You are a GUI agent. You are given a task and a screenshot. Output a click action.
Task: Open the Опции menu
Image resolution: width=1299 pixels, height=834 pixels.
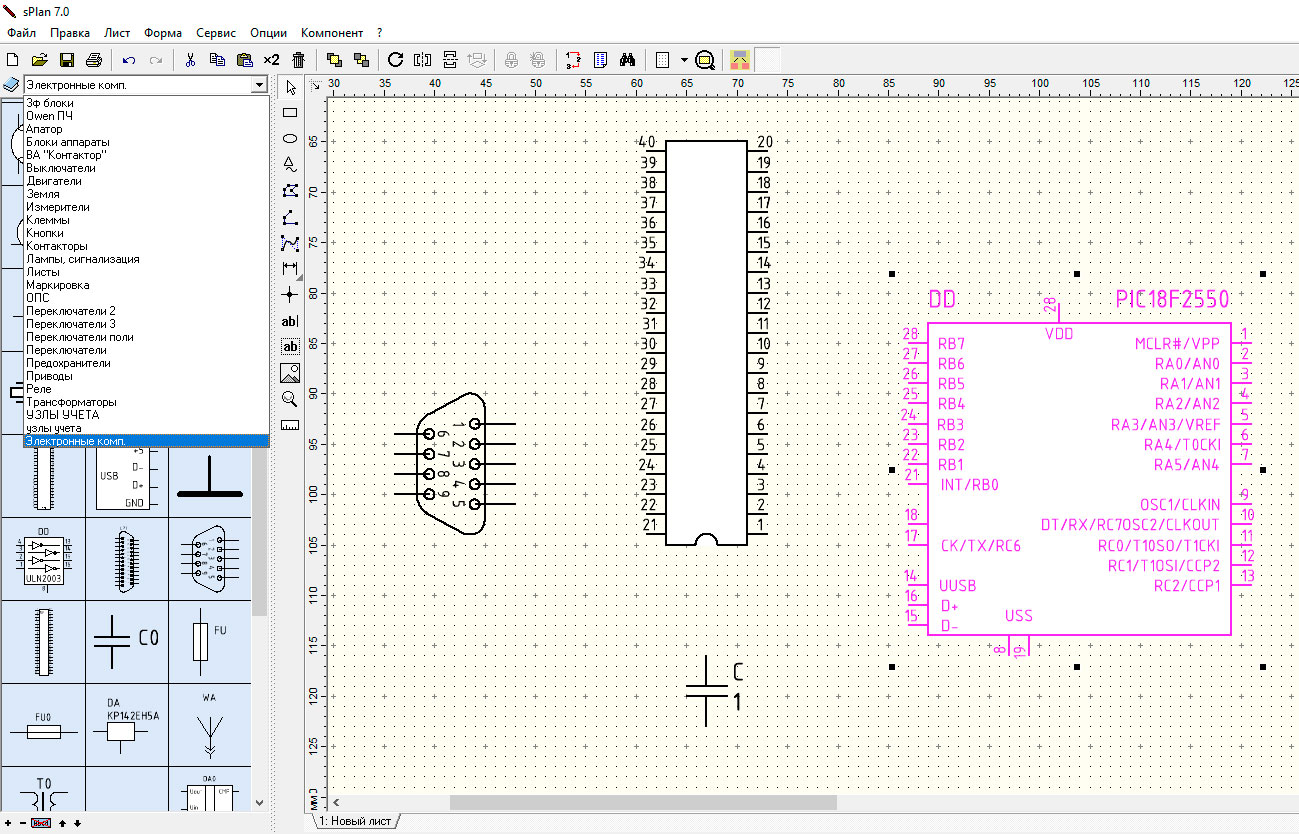point(268,33)
